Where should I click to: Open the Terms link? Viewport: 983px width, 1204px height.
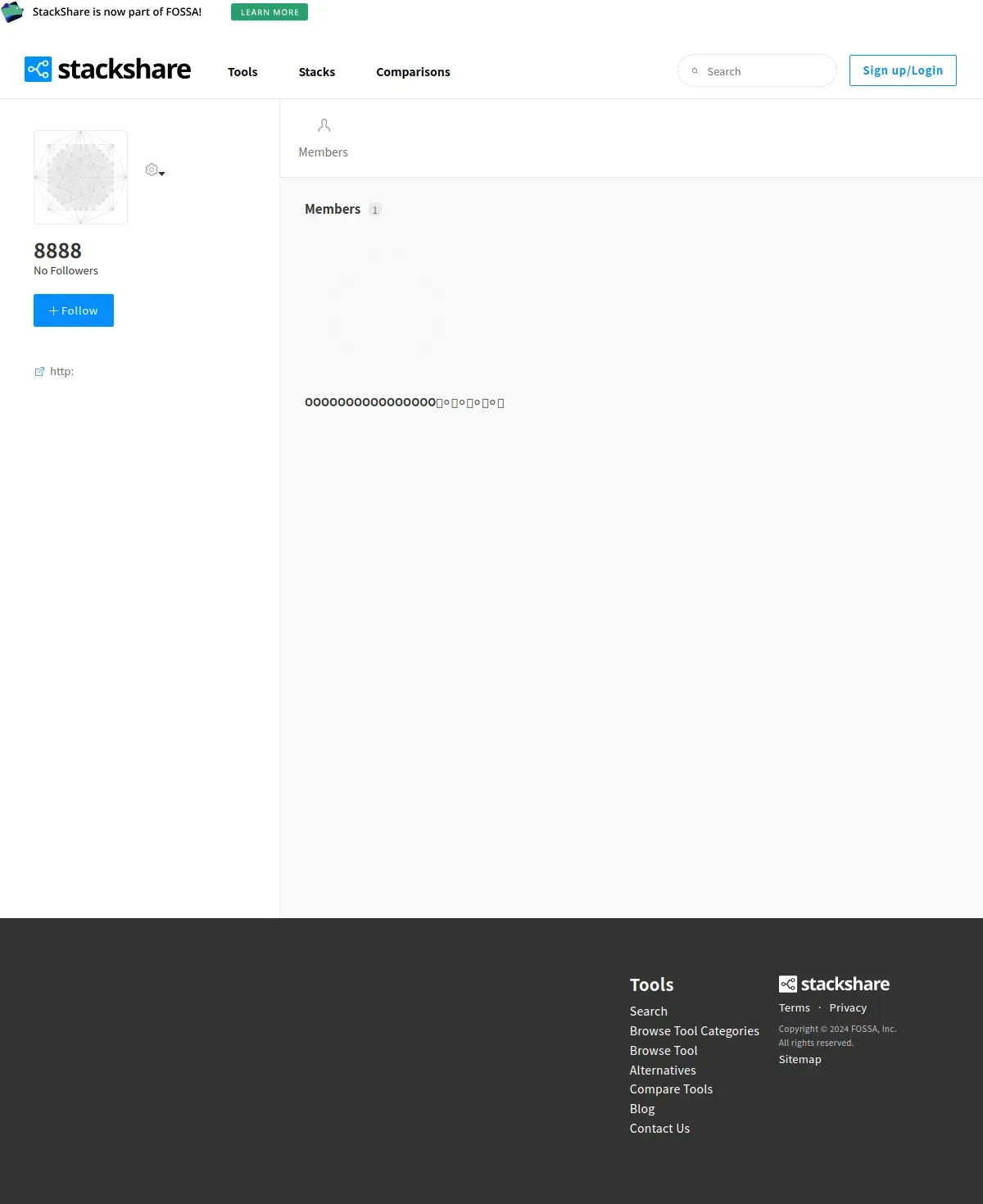tap(795, 1008)
